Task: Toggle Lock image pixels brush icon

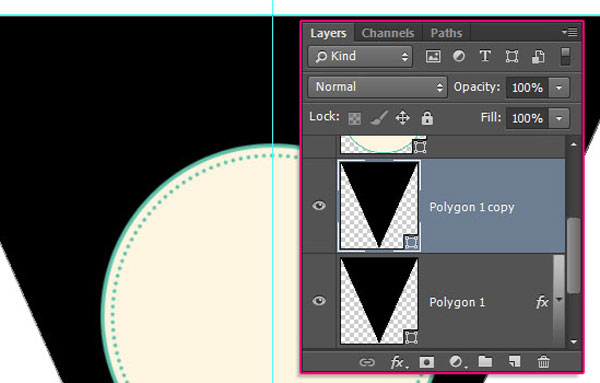Action: tap(379, 118)
